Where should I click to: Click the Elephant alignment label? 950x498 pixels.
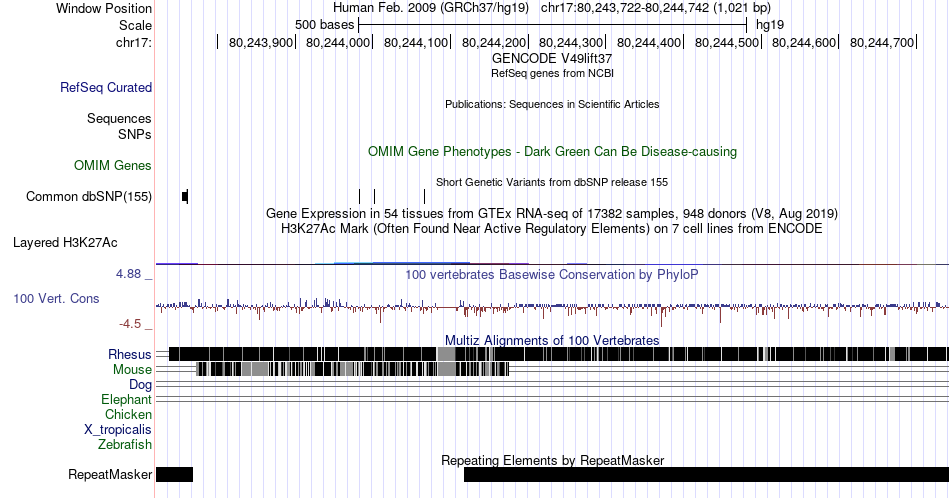tap(127, 399)
